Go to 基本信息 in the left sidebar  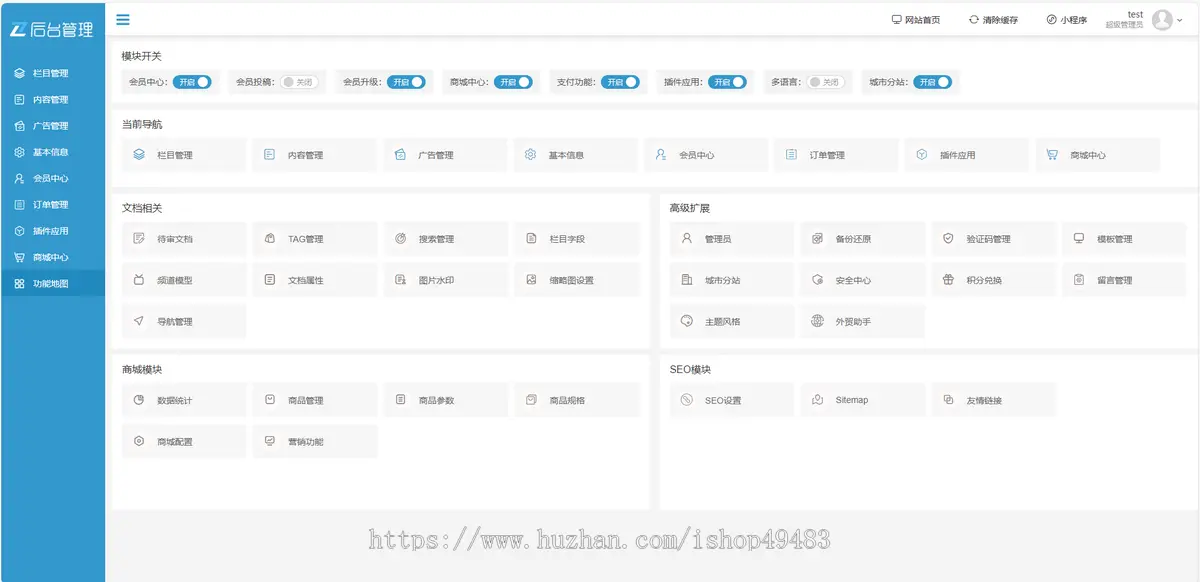[x=52, y=152]
